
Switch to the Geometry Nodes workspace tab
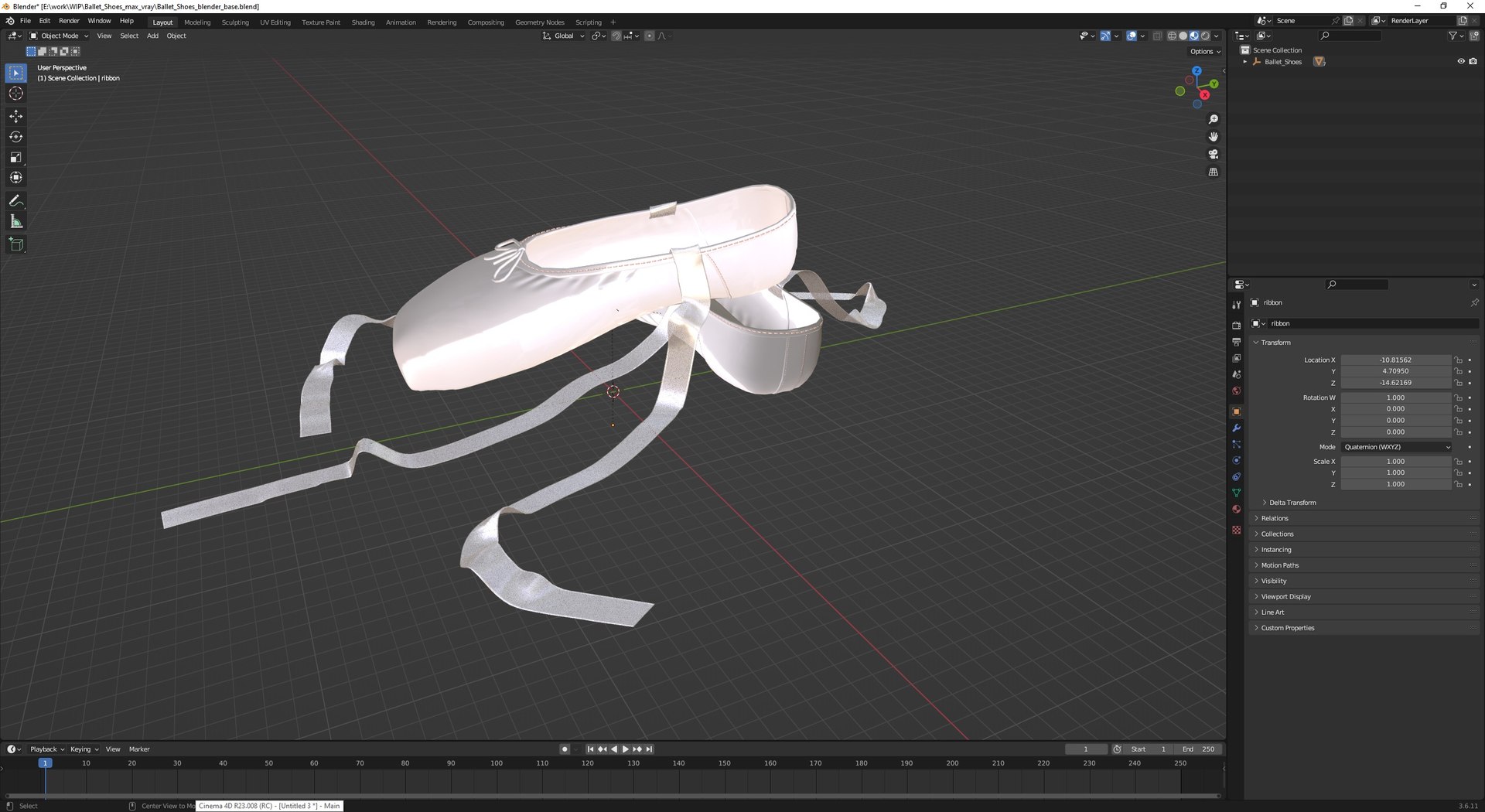tap(540, 22)
